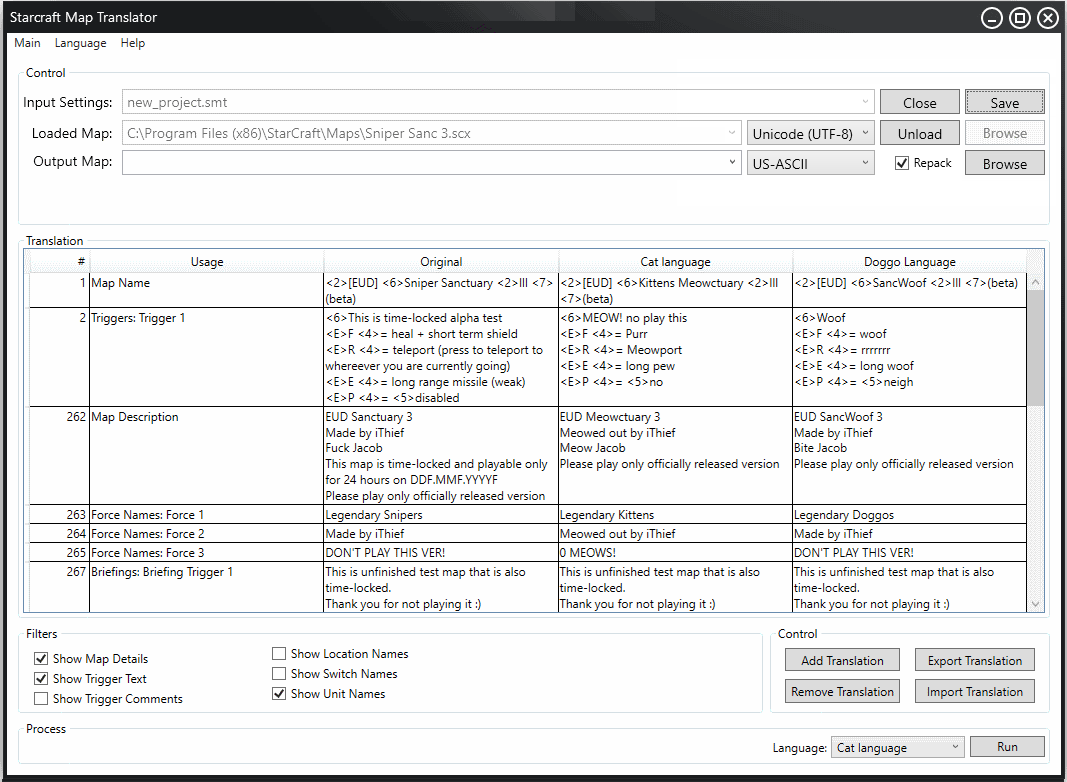Export the current translation
1067x782 pixels.
click(974, 659)
